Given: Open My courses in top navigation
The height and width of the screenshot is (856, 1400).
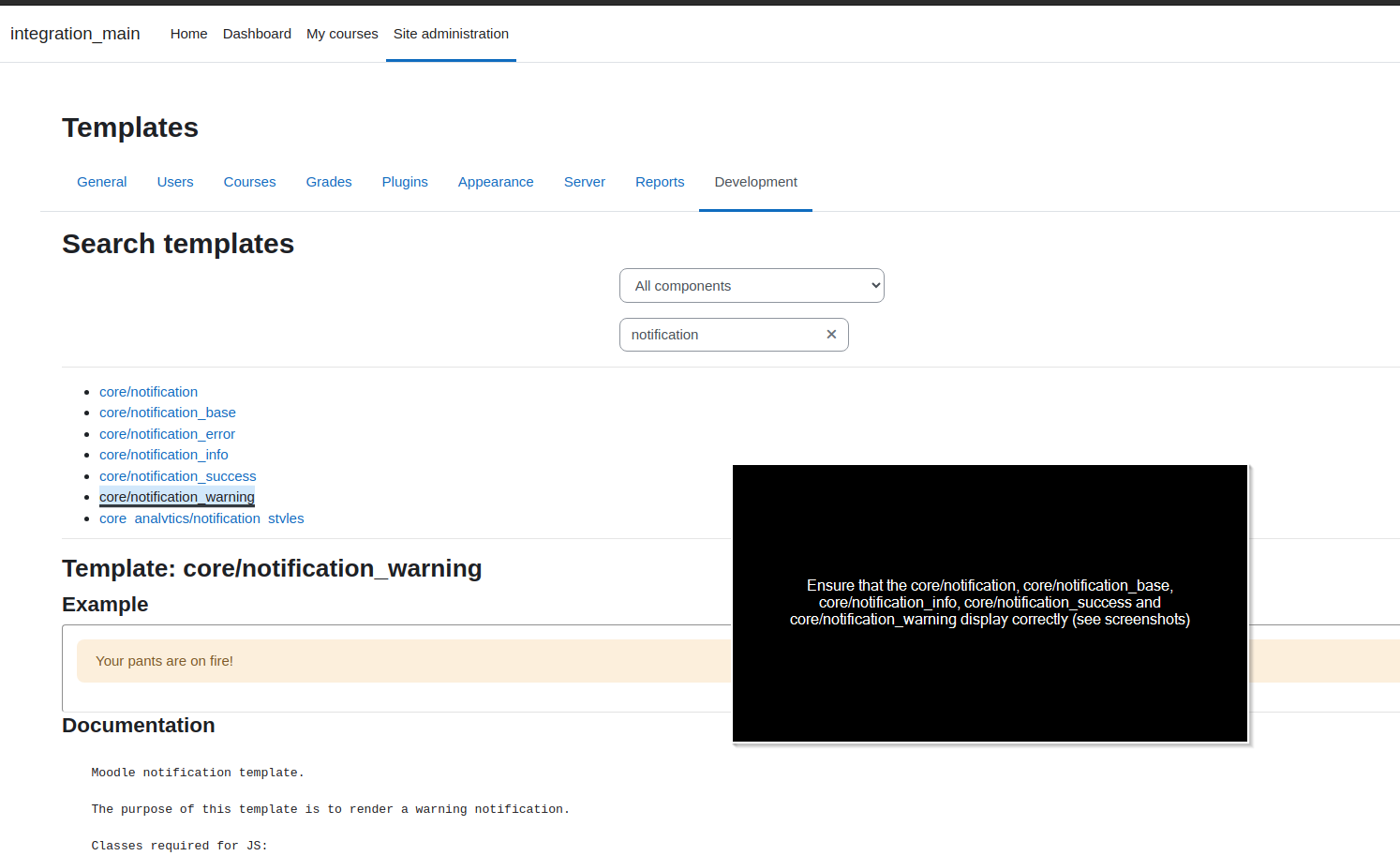Looking at the screenshot, I should click(x=342, y=34).
